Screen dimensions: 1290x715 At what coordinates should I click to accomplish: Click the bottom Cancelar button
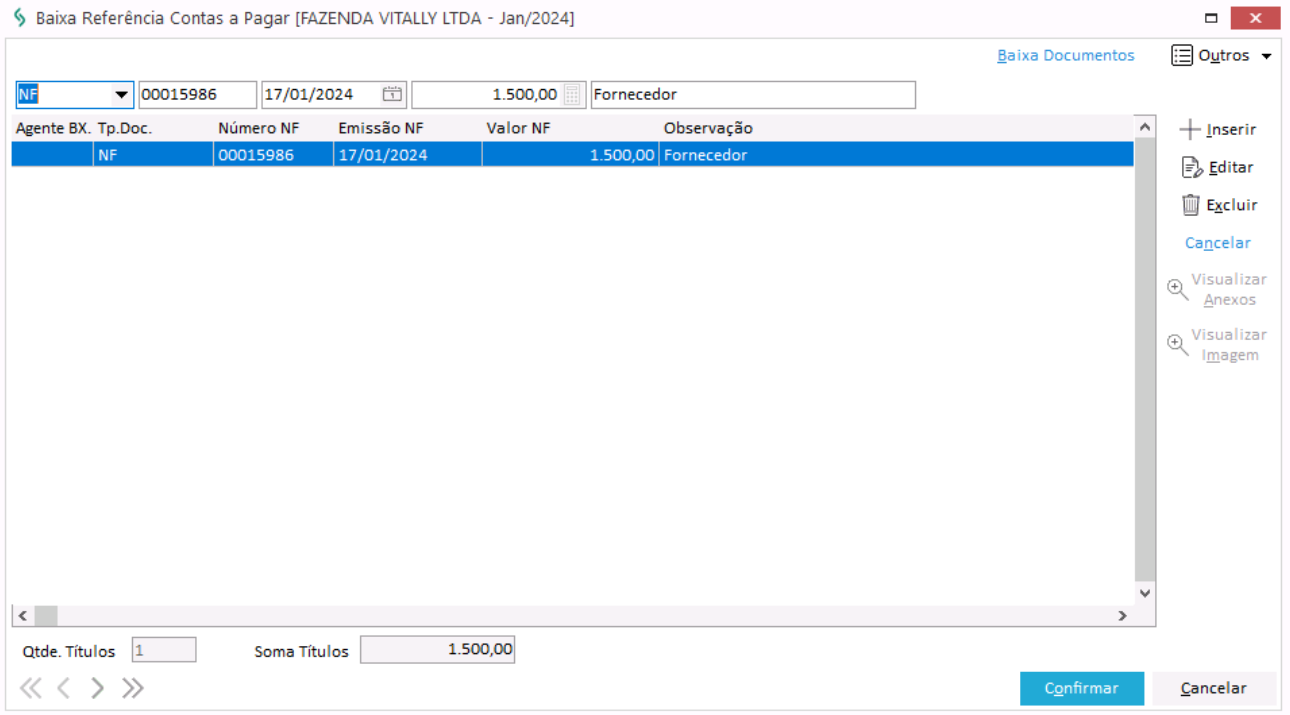tap(1214, 688)
